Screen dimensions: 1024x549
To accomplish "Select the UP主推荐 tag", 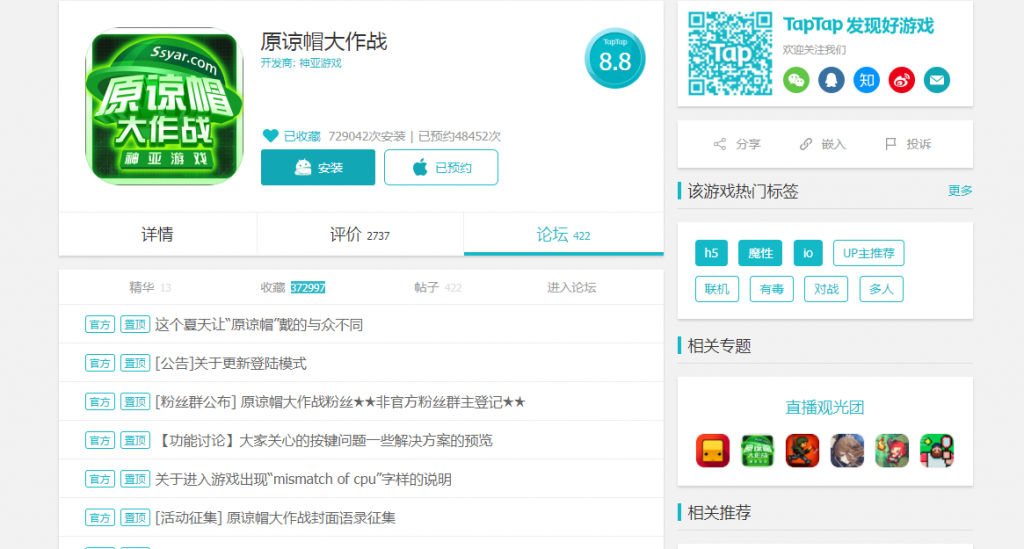I will tap(869, 253).
